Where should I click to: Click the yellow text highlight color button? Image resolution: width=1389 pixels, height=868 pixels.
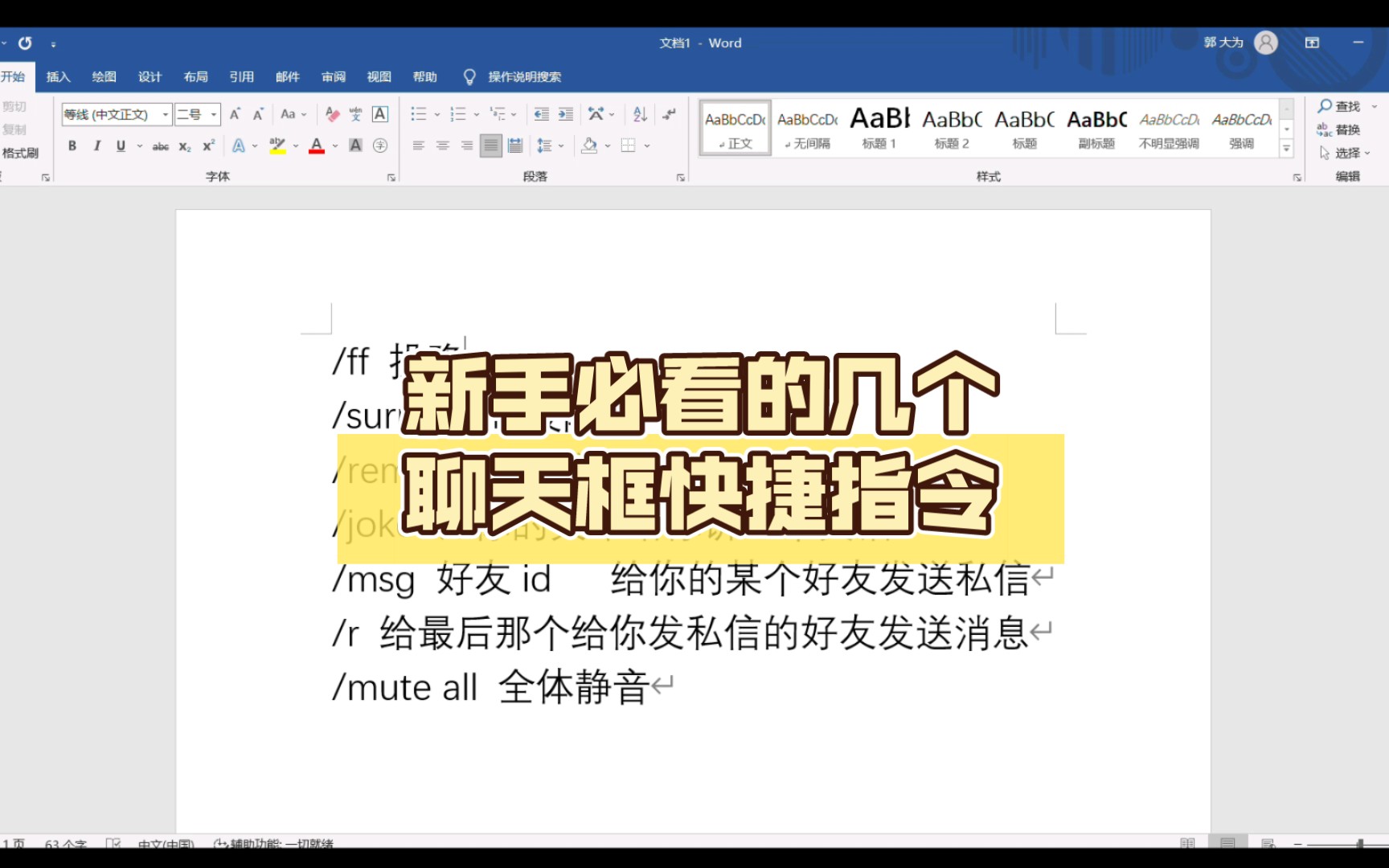[277, 145]
